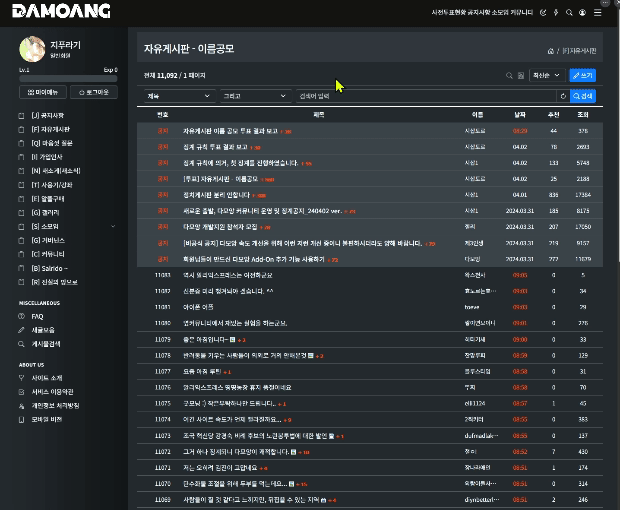The height and width of the screenshot is (510, 620).
Task: Click the list view icon next to sort dropdown
Action: [521, 76]
